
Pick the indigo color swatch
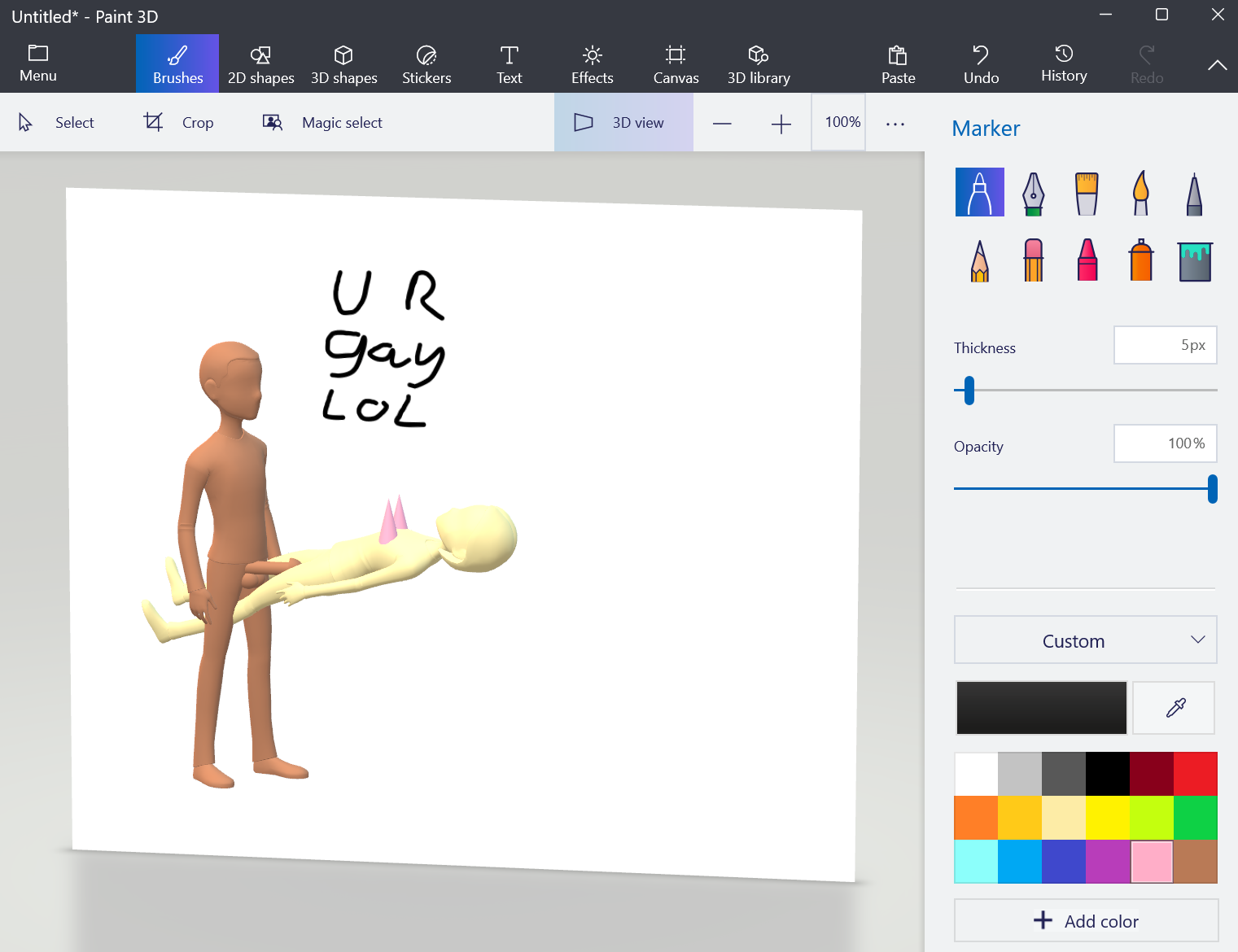click(x=1064, y=862)
